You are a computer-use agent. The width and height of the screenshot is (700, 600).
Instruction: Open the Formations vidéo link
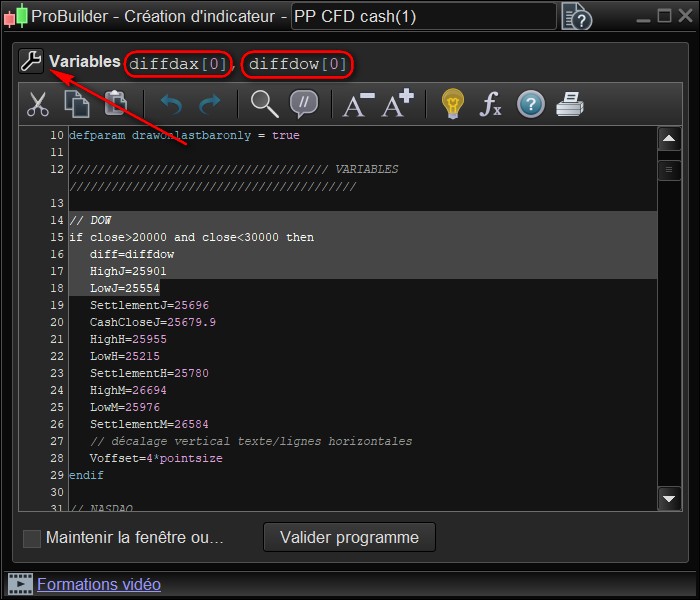[99, 584]
